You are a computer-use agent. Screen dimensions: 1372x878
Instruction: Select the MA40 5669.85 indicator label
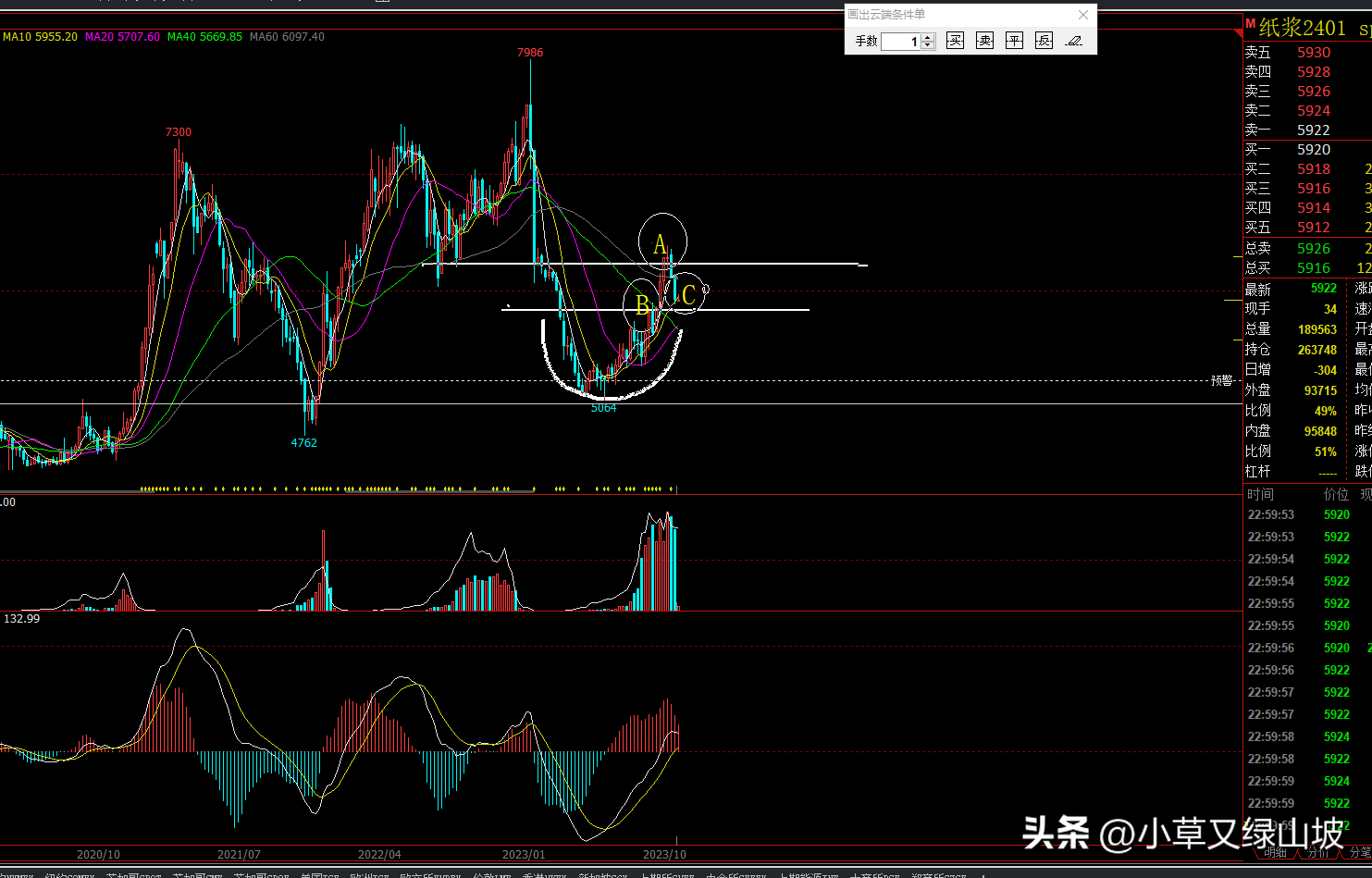[204, 37]
